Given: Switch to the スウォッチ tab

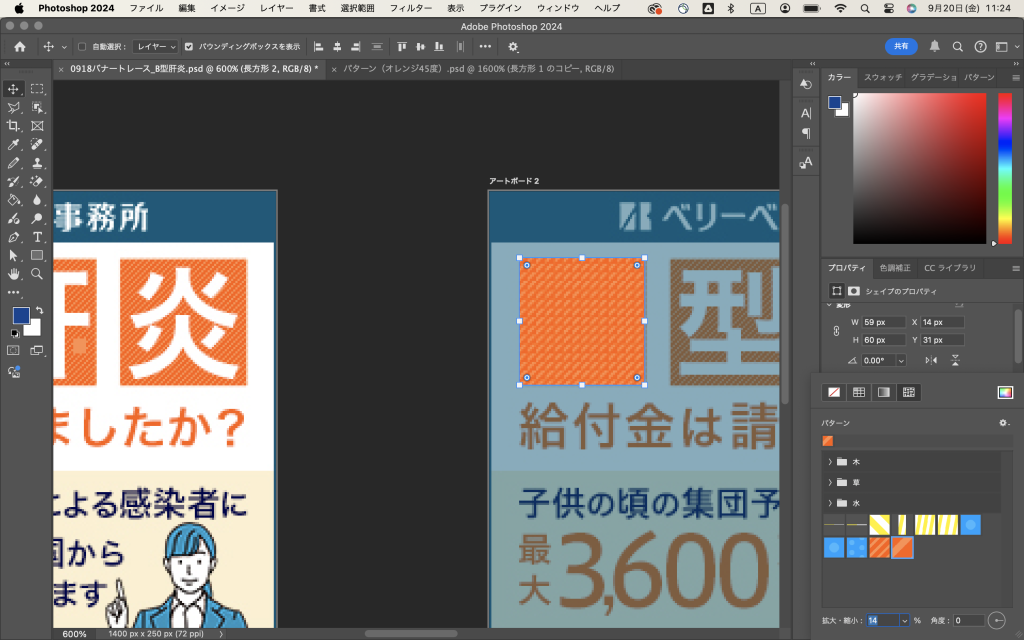Looking at the screenshot, I should coord(882,77).
